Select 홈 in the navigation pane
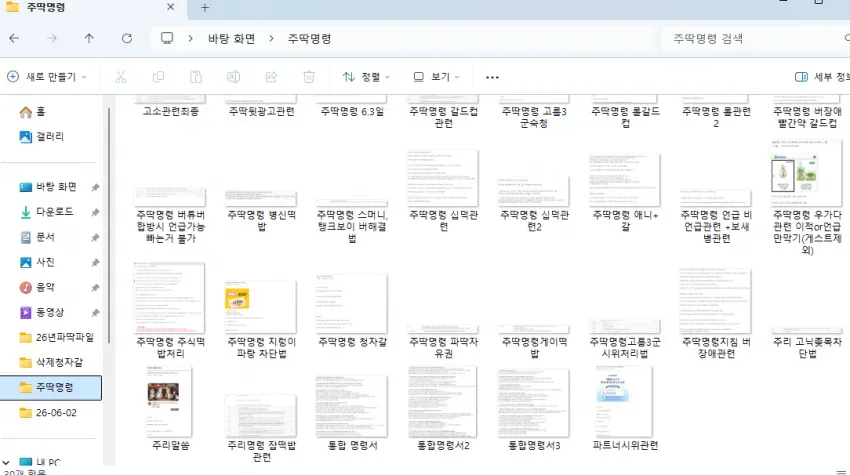Screen dimensions: 850x475 33,112
